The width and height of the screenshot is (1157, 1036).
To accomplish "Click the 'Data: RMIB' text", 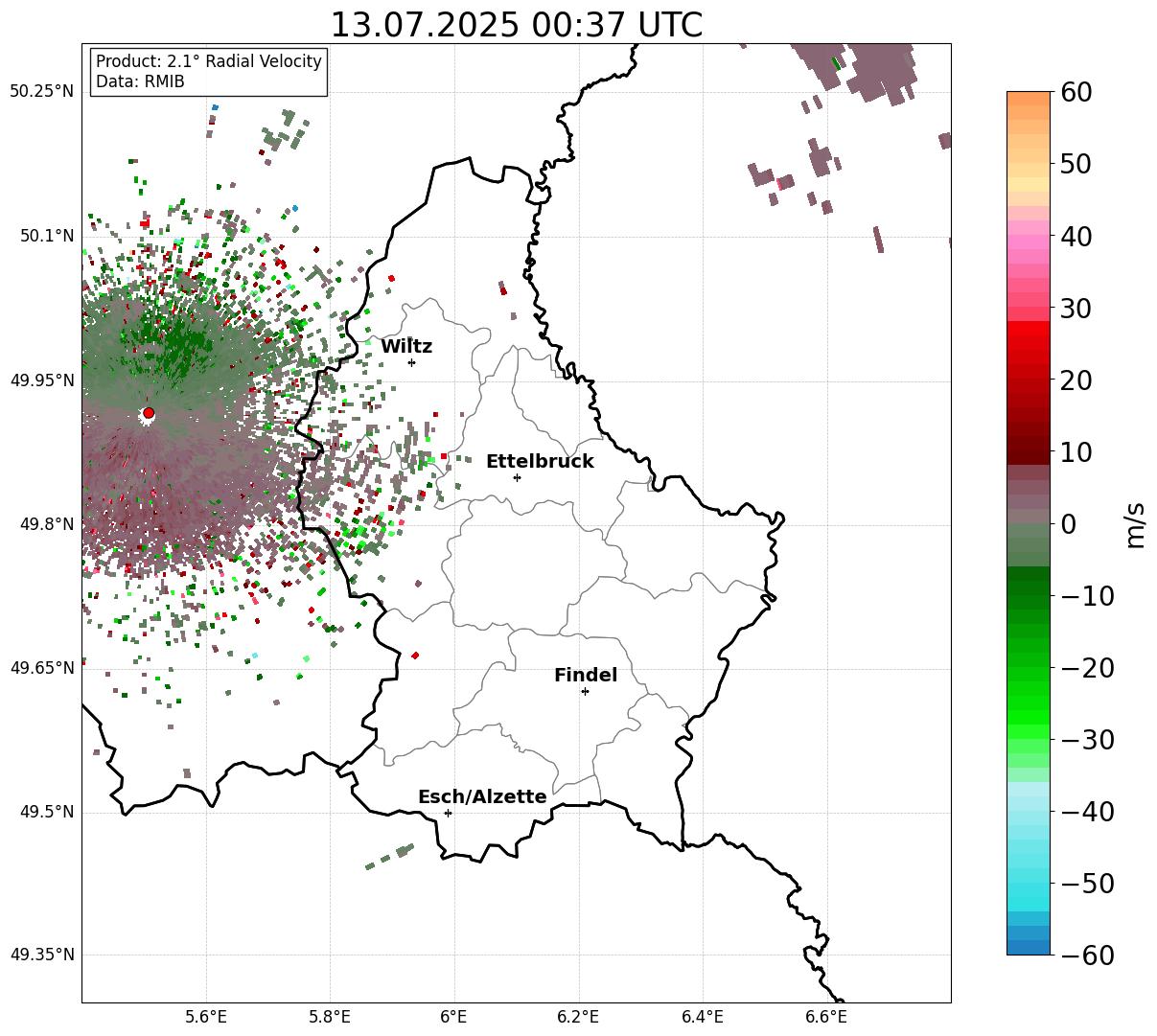I will 140,82.
